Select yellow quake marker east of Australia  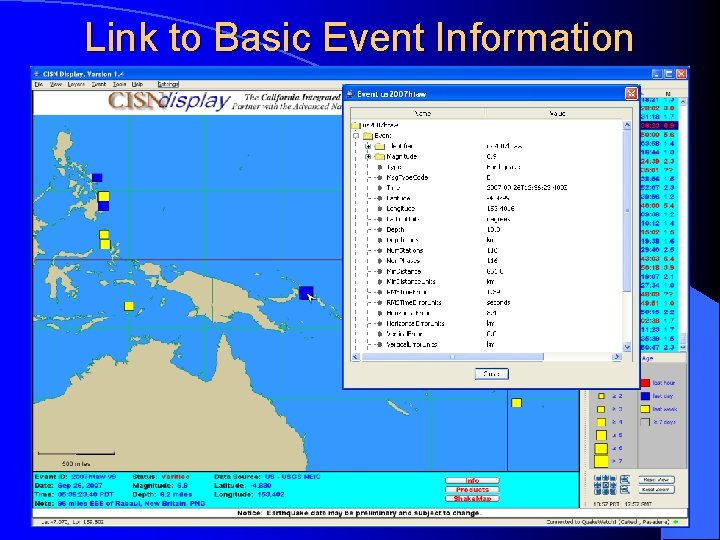pos(517,403)
